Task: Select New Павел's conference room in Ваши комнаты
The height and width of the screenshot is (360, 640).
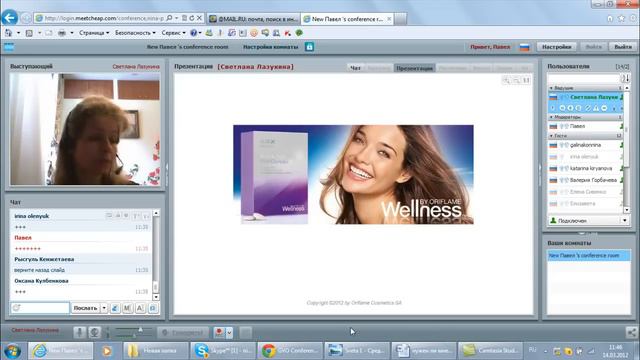Action: pos(589,256)
